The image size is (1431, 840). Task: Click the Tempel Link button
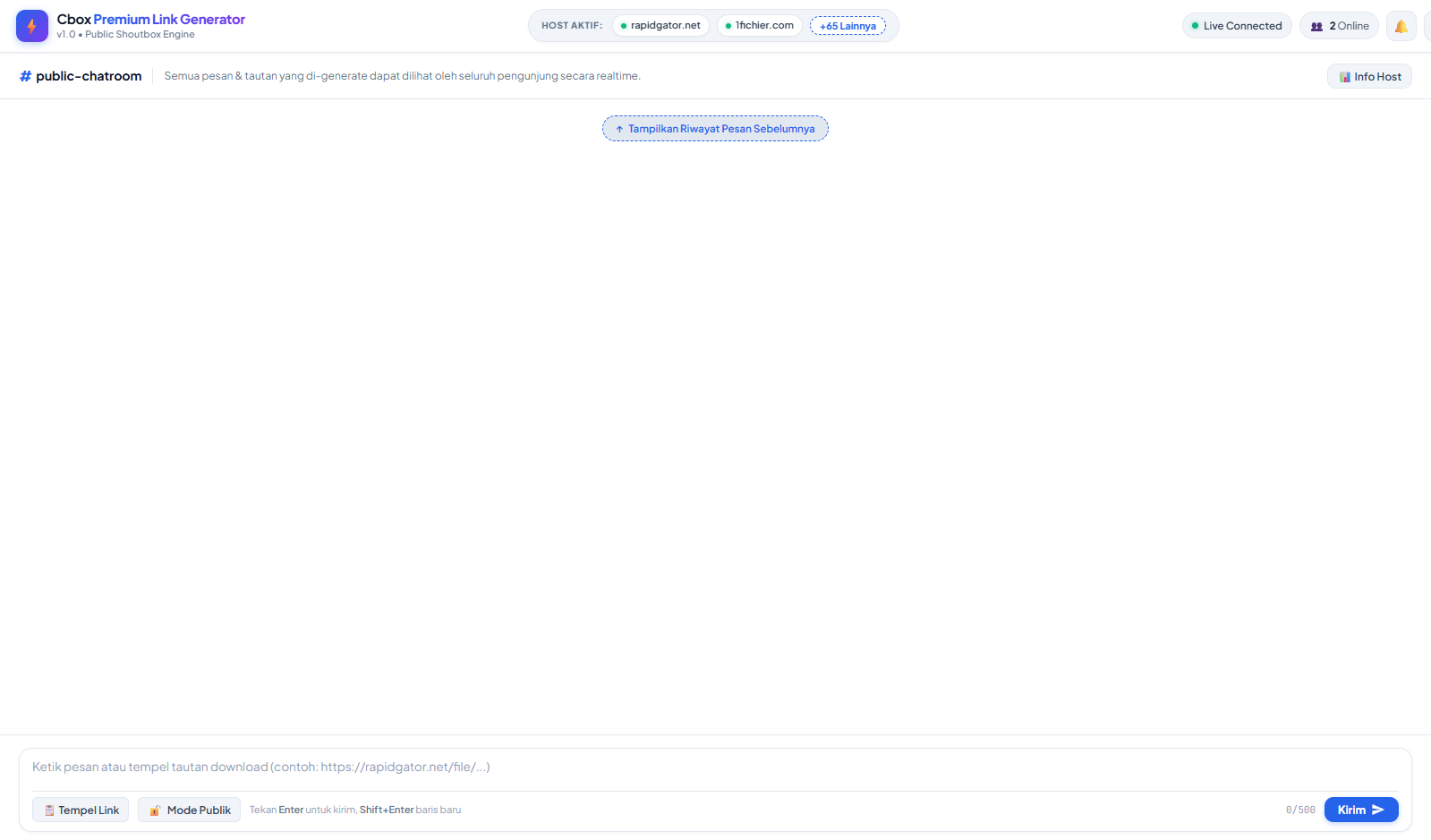click(81, 810)
